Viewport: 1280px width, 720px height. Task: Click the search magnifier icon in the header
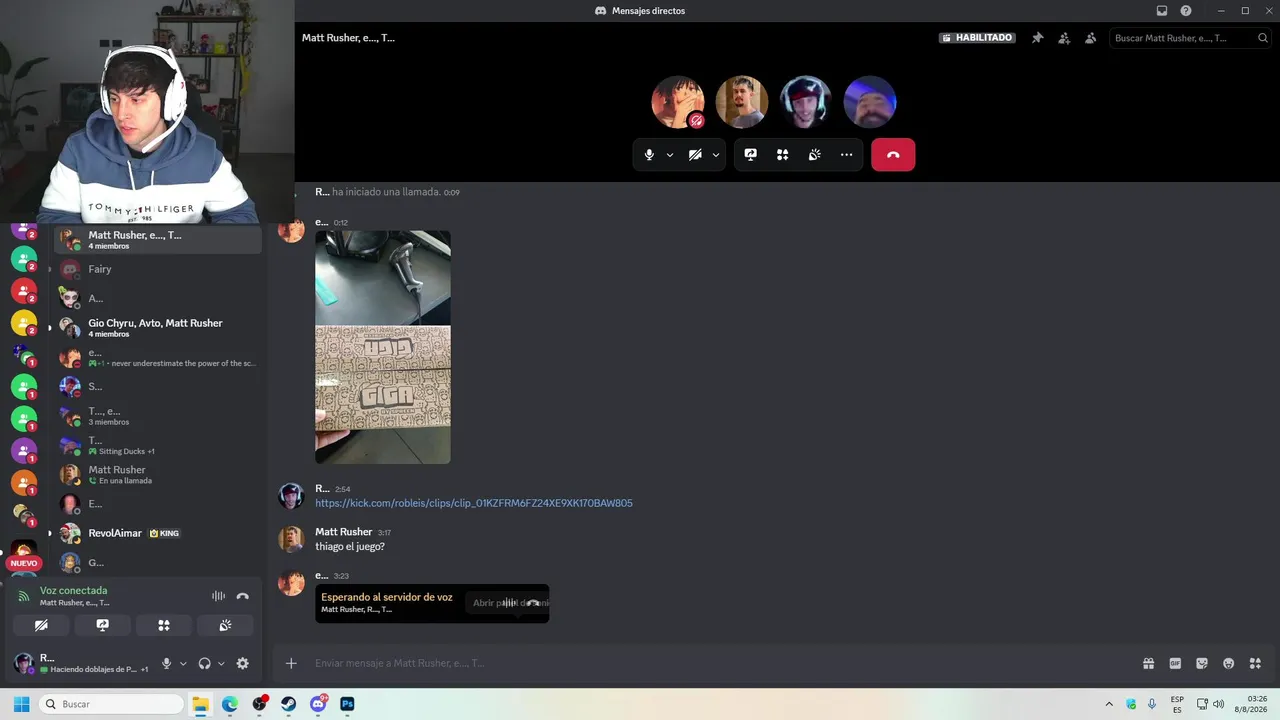(x=1263, y=38)
